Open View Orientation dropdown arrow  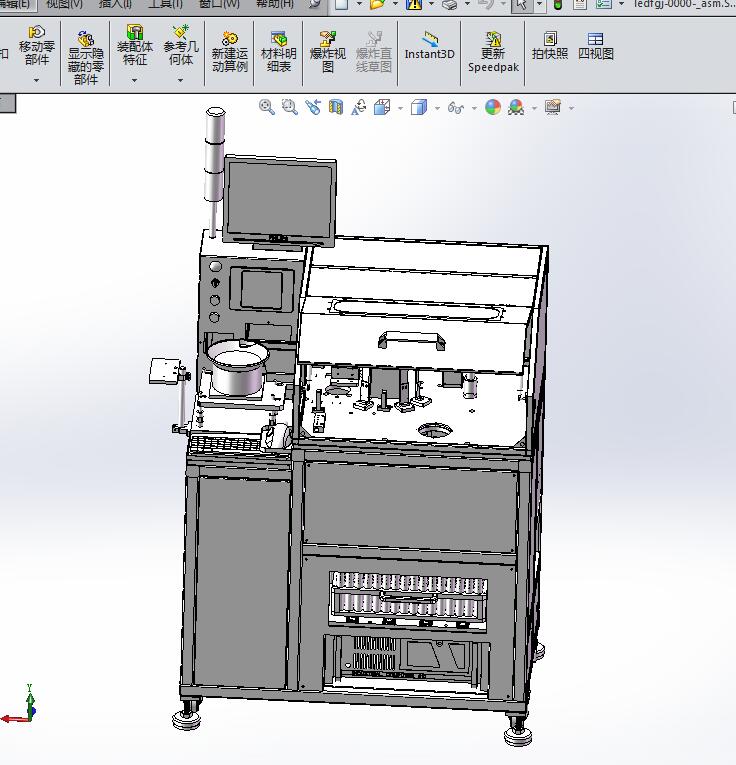click(x=400, y=108)
